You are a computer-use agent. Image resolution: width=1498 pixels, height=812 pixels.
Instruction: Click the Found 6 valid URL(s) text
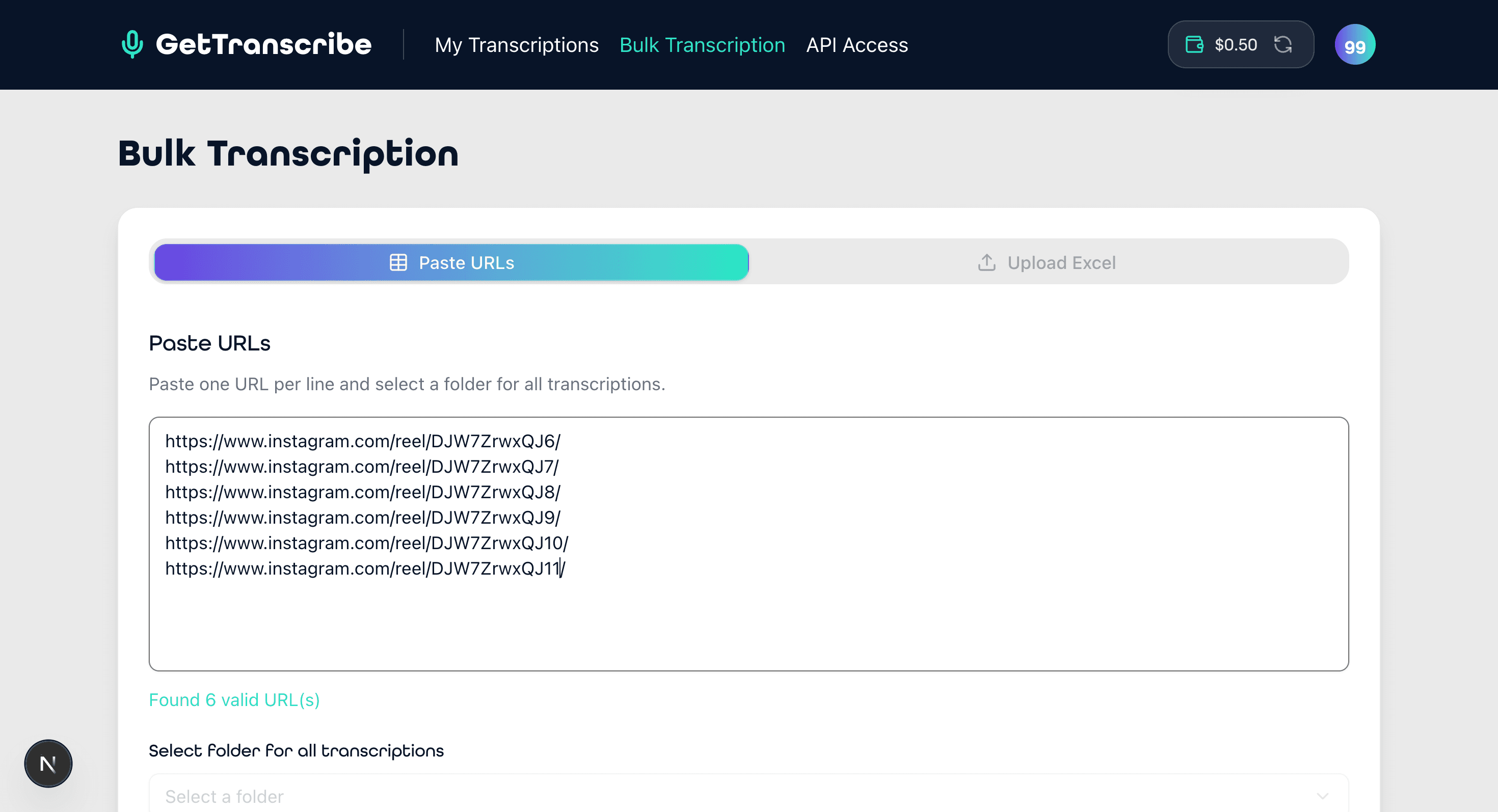(x=234, y=700)
